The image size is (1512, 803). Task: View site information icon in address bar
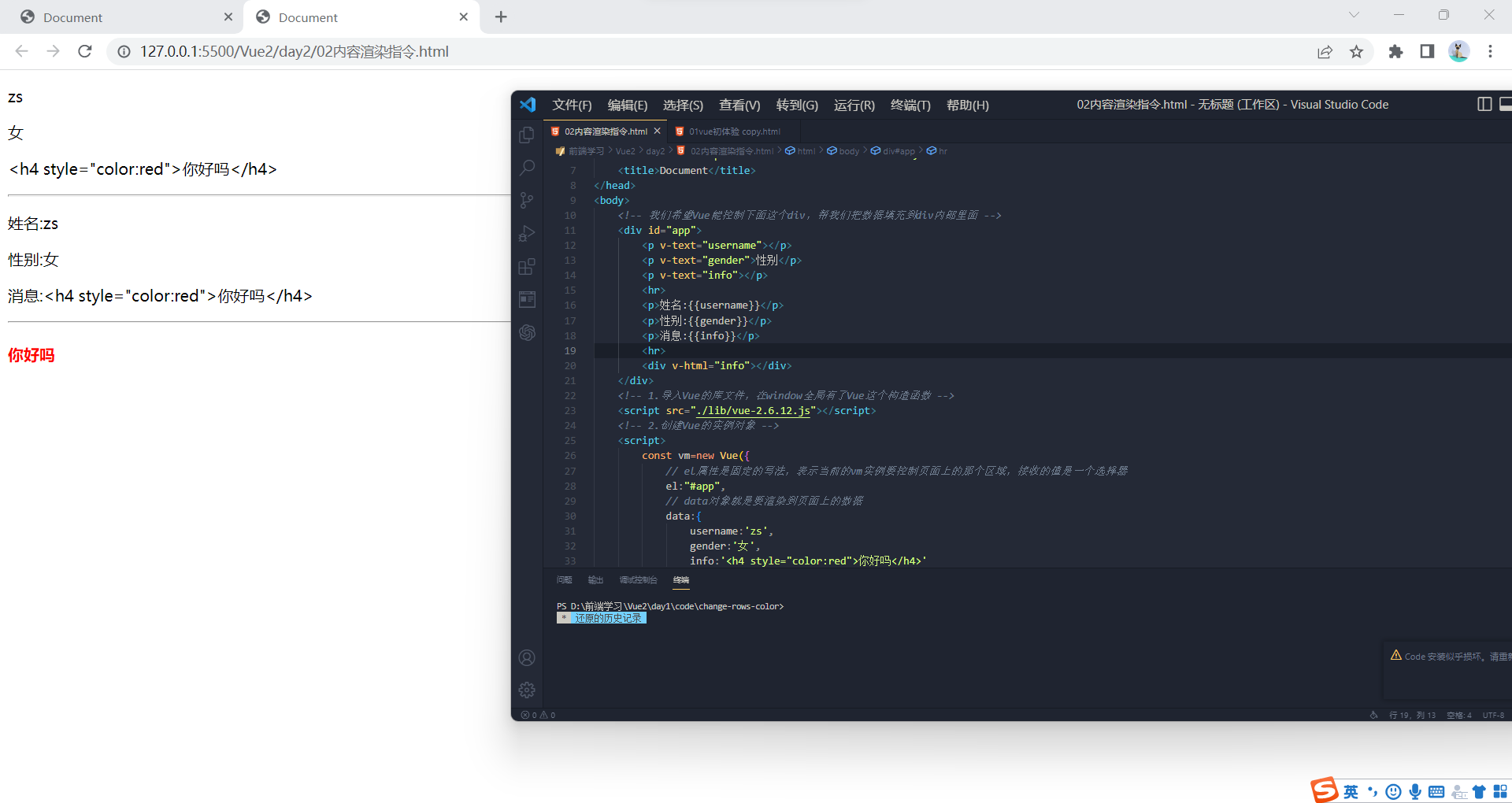click(124, 51)
